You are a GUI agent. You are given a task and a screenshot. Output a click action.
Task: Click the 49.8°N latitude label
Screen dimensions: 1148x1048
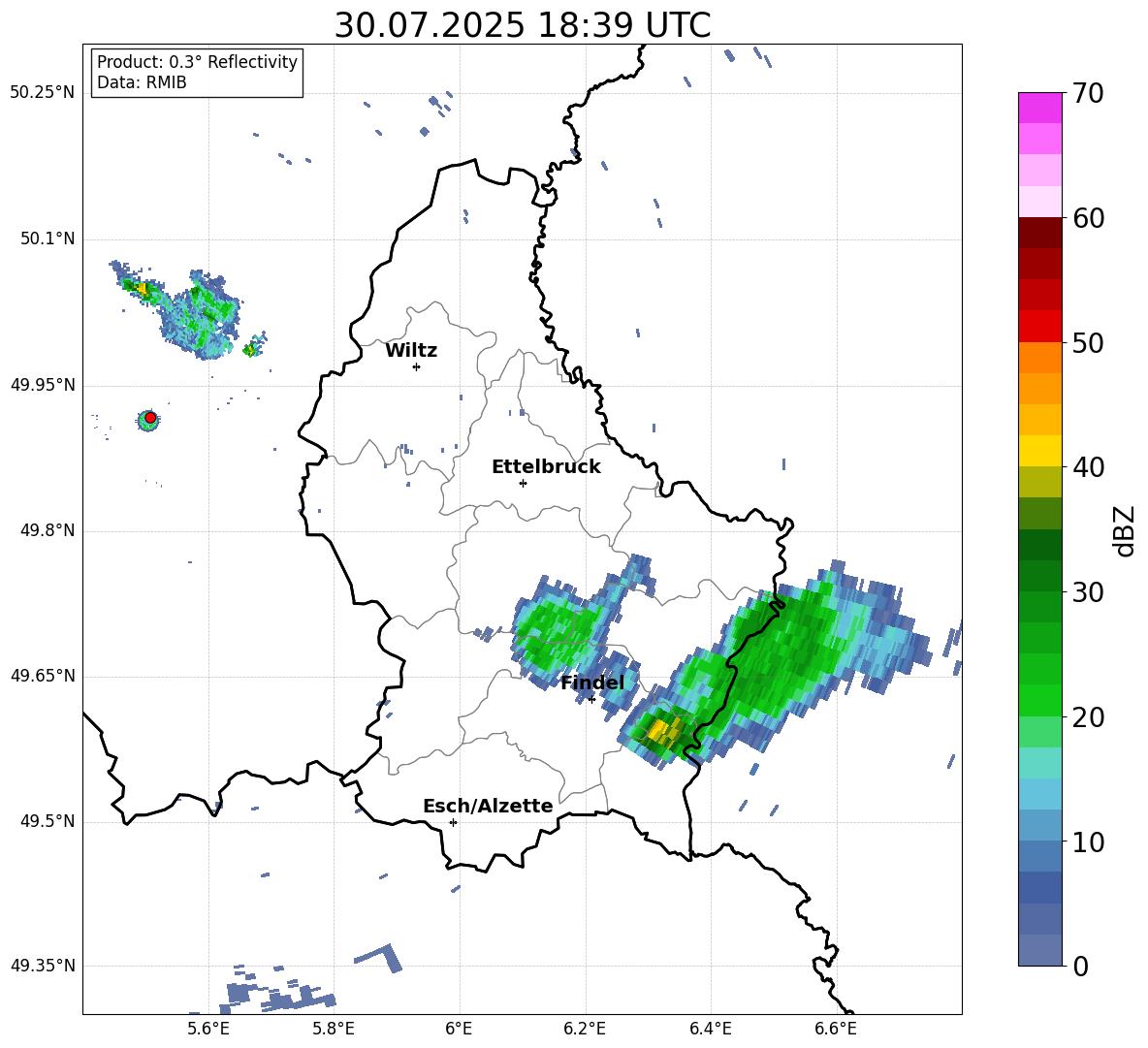pyautogui.click(x=47, y=530)
